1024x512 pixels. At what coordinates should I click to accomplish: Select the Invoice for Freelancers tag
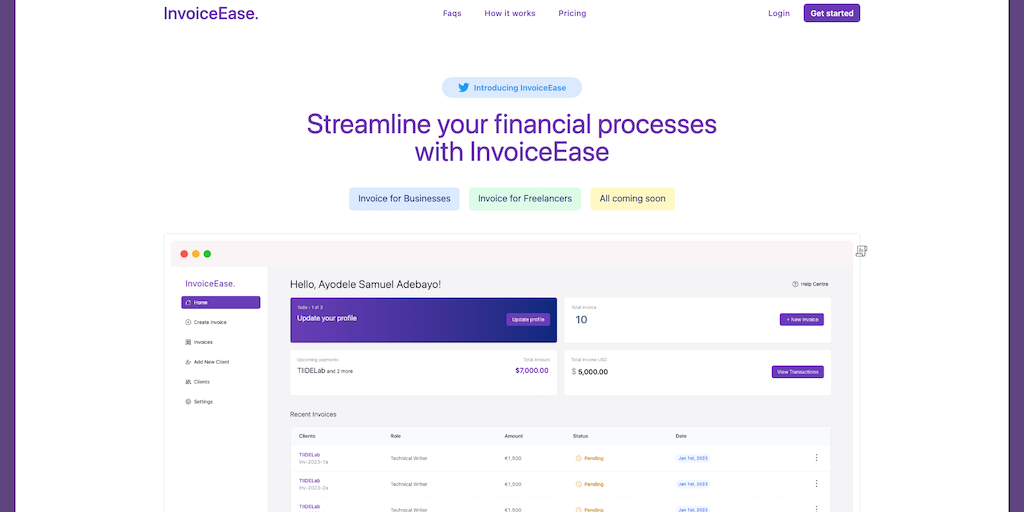(525, 199)
